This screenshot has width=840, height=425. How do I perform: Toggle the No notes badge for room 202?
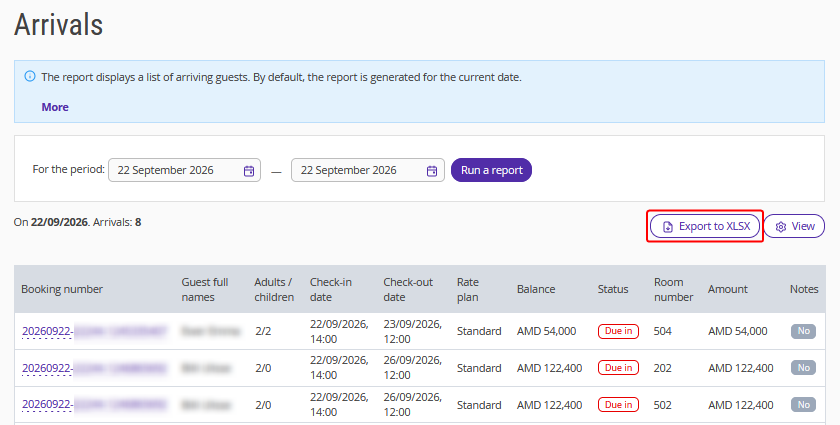point(804,368)
